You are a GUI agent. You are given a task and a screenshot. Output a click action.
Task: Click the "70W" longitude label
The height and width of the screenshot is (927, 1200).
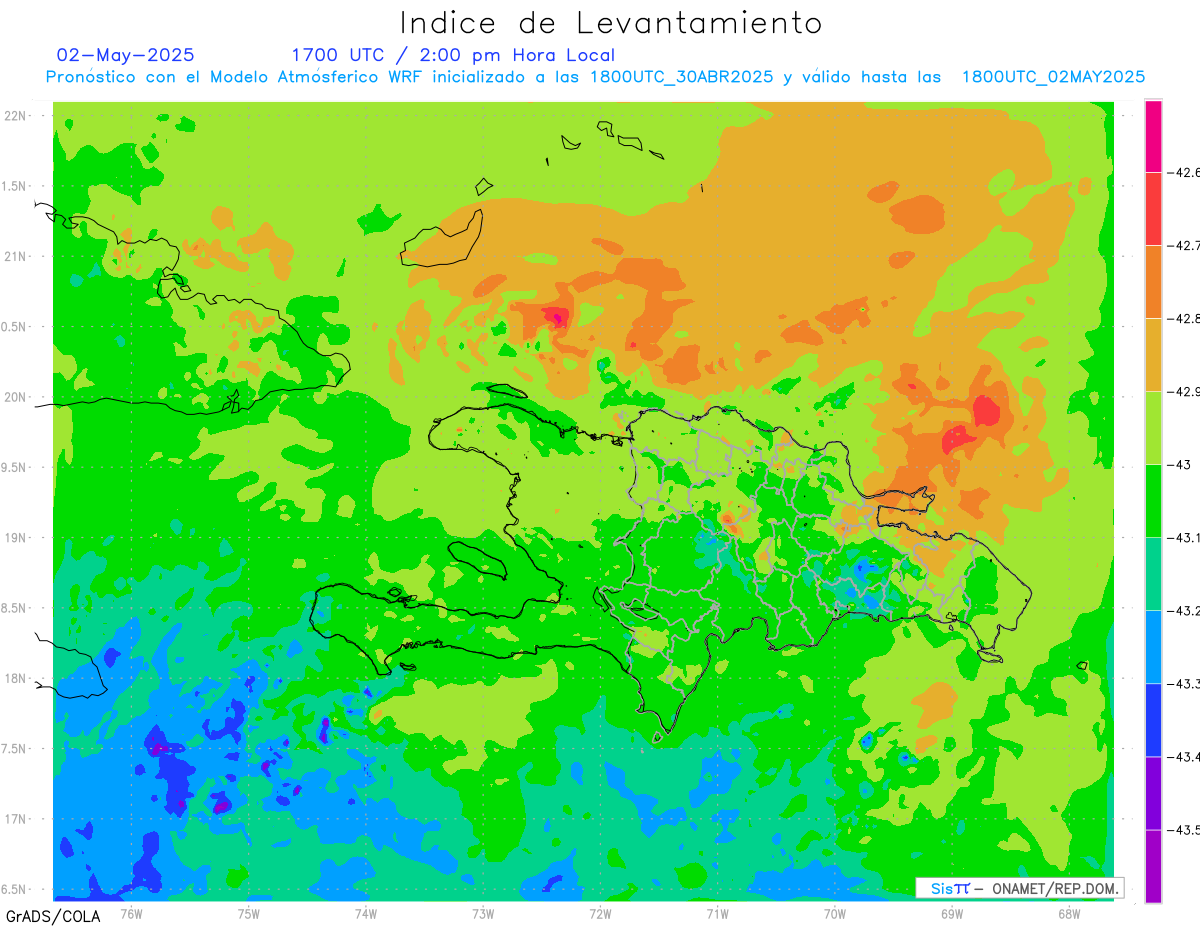coord(835,912)
